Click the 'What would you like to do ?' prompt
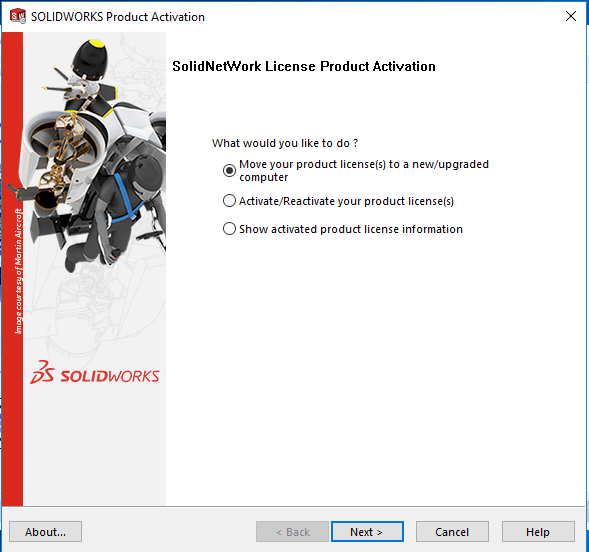Viewport: 589px width, 552px height. [285, 143]
